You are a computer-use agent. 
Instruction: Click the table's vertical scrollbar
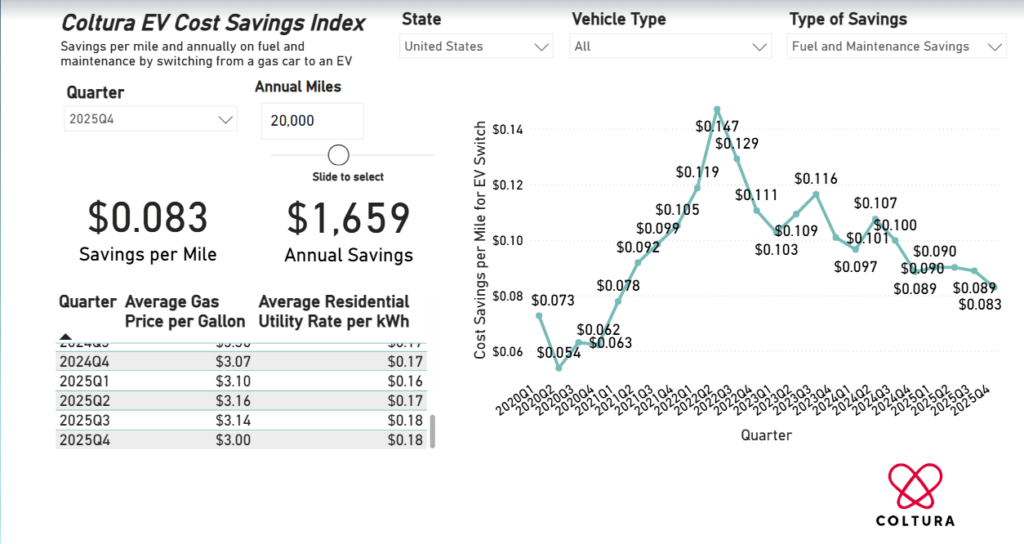coord(433,431)
